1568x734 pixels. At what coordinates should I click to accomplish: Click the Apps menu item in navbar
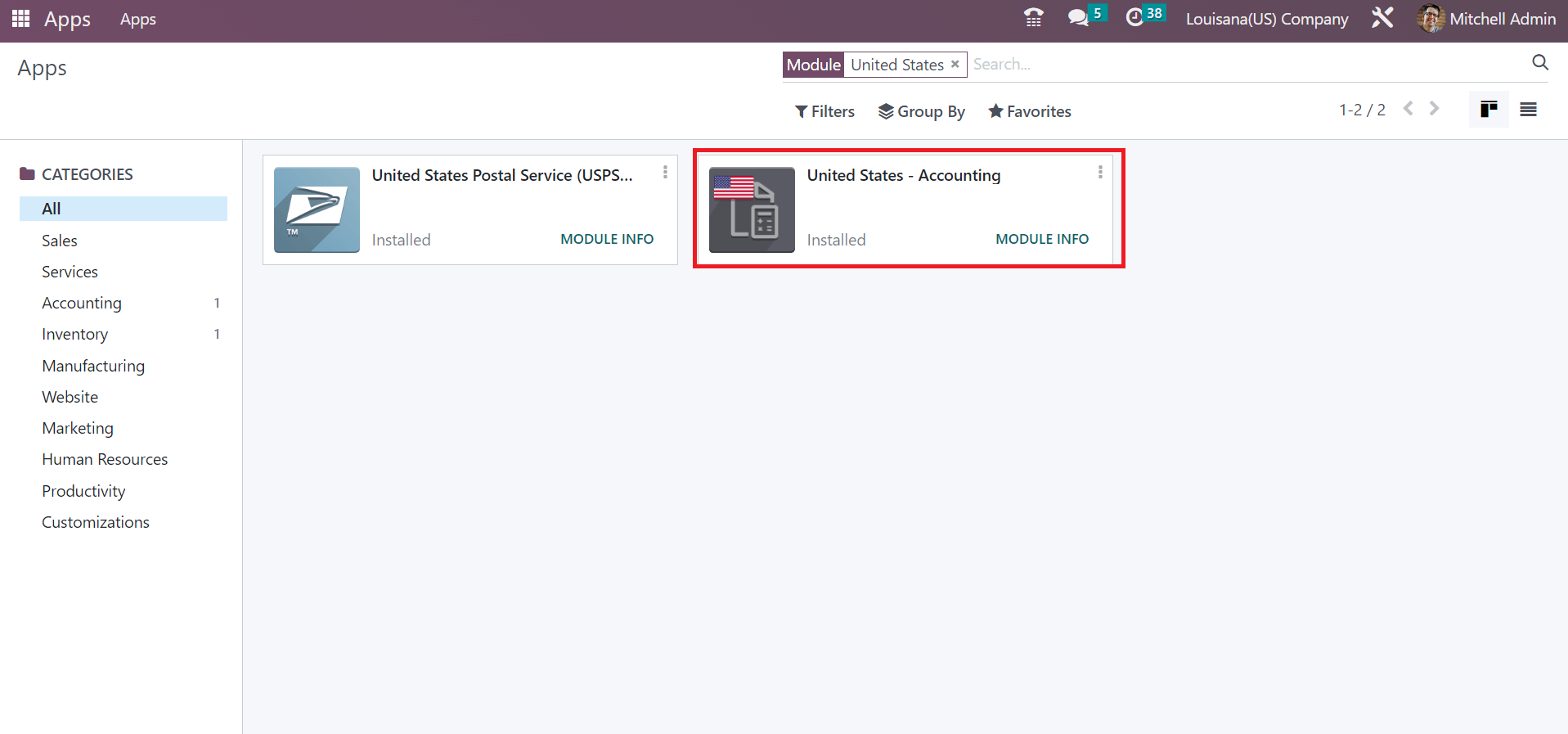(137, 19)
